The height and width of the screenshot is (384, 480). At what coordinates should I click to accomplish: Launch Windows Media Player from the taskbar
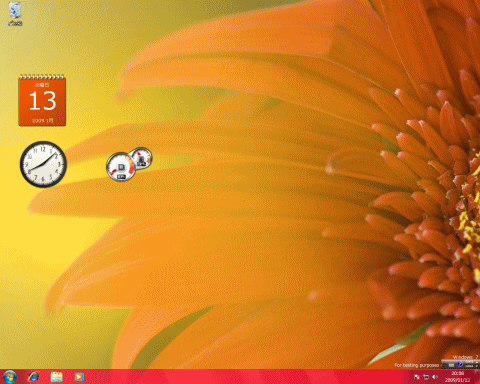[x=79, y=377]
